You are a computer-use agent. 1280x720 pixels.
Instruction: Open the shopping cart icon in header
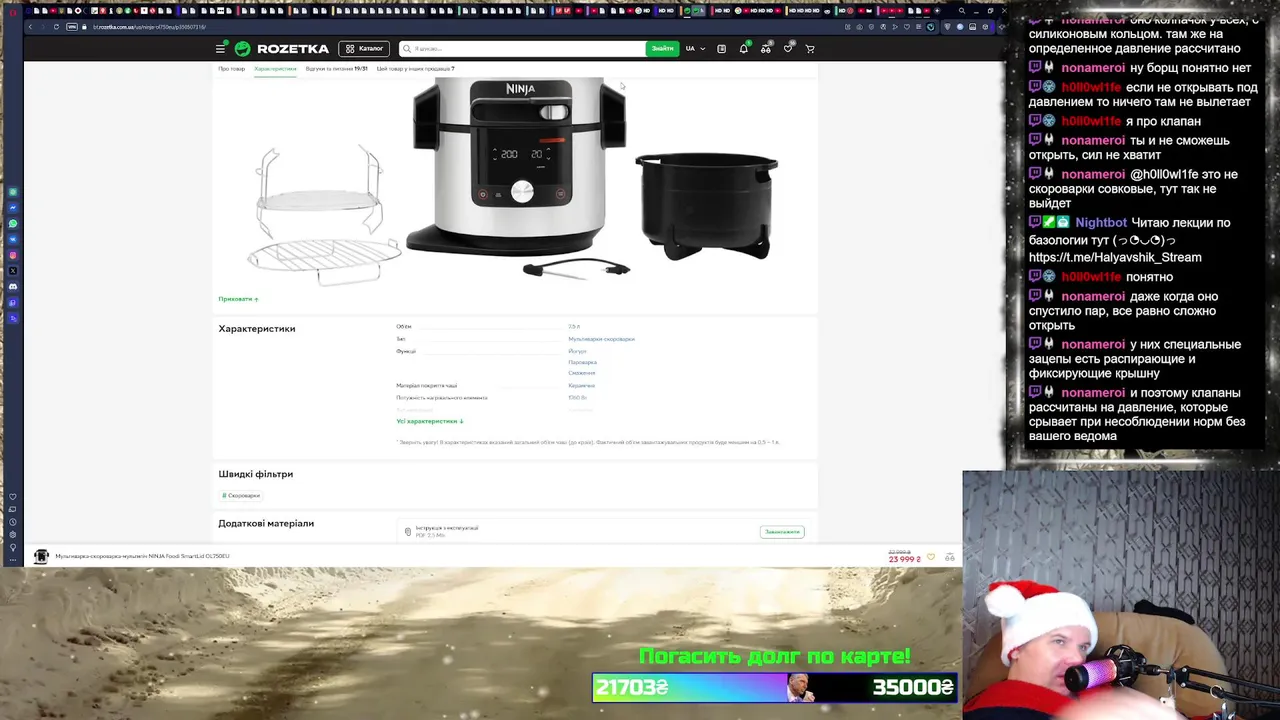pyautogui.click(x=810, y=48)
